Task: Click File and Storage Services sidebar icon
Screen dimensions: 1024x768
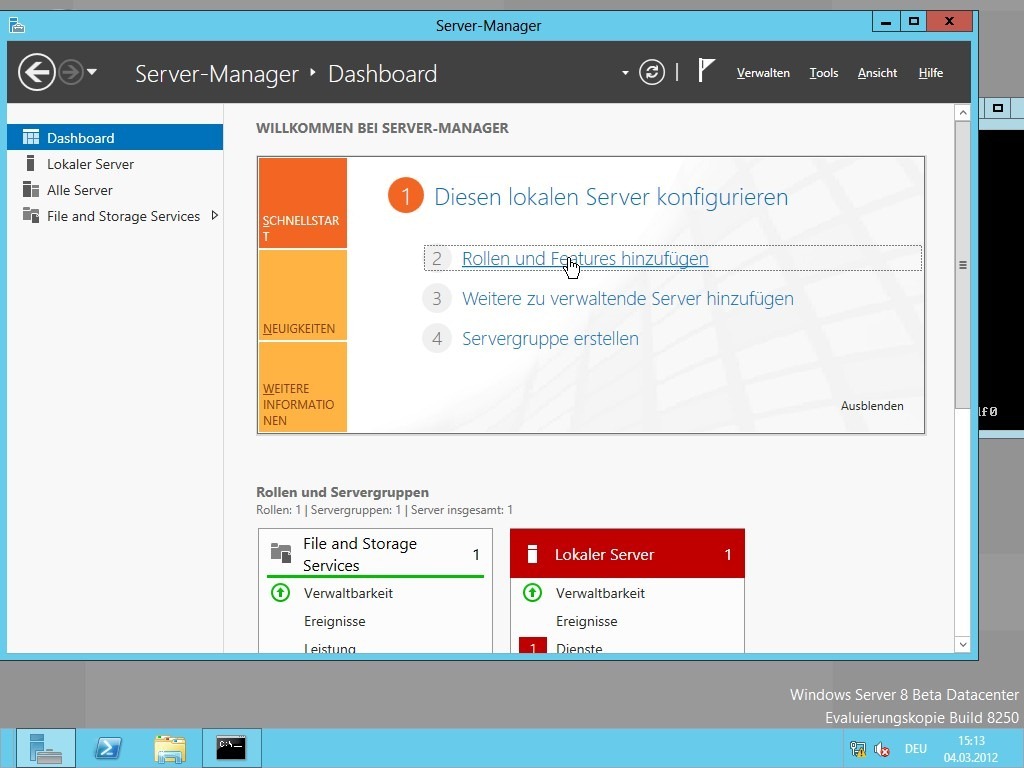Action: (31, 215)
